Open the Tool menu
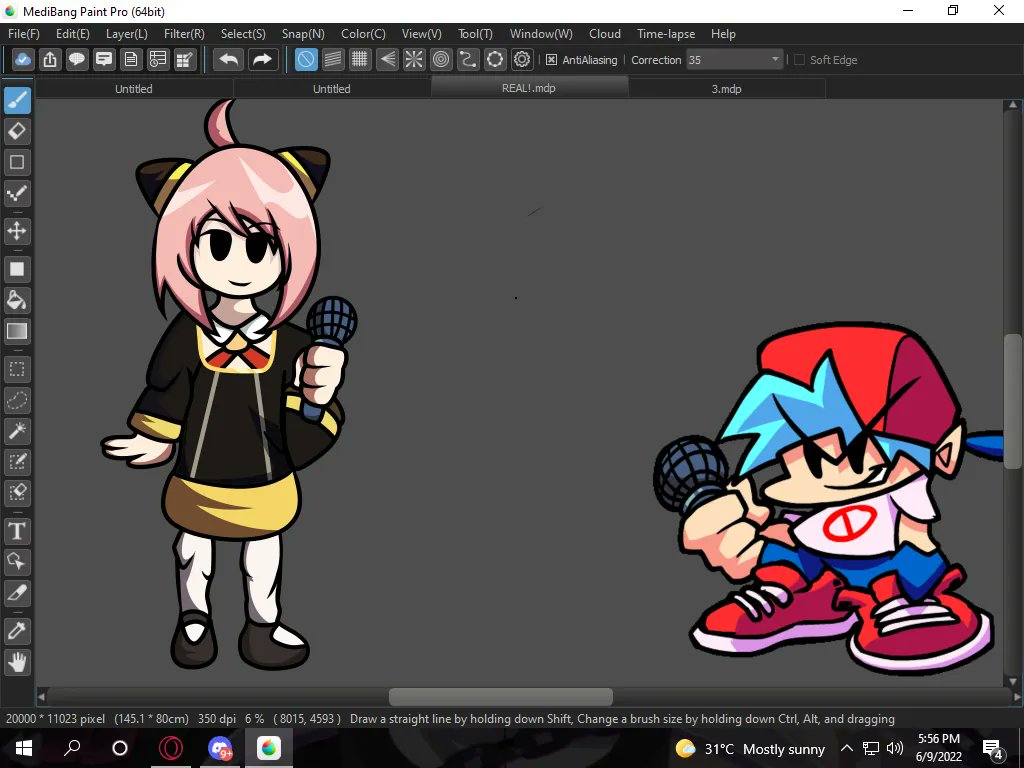This screenshot has height=768, width=1024. (x=475, y=34)
